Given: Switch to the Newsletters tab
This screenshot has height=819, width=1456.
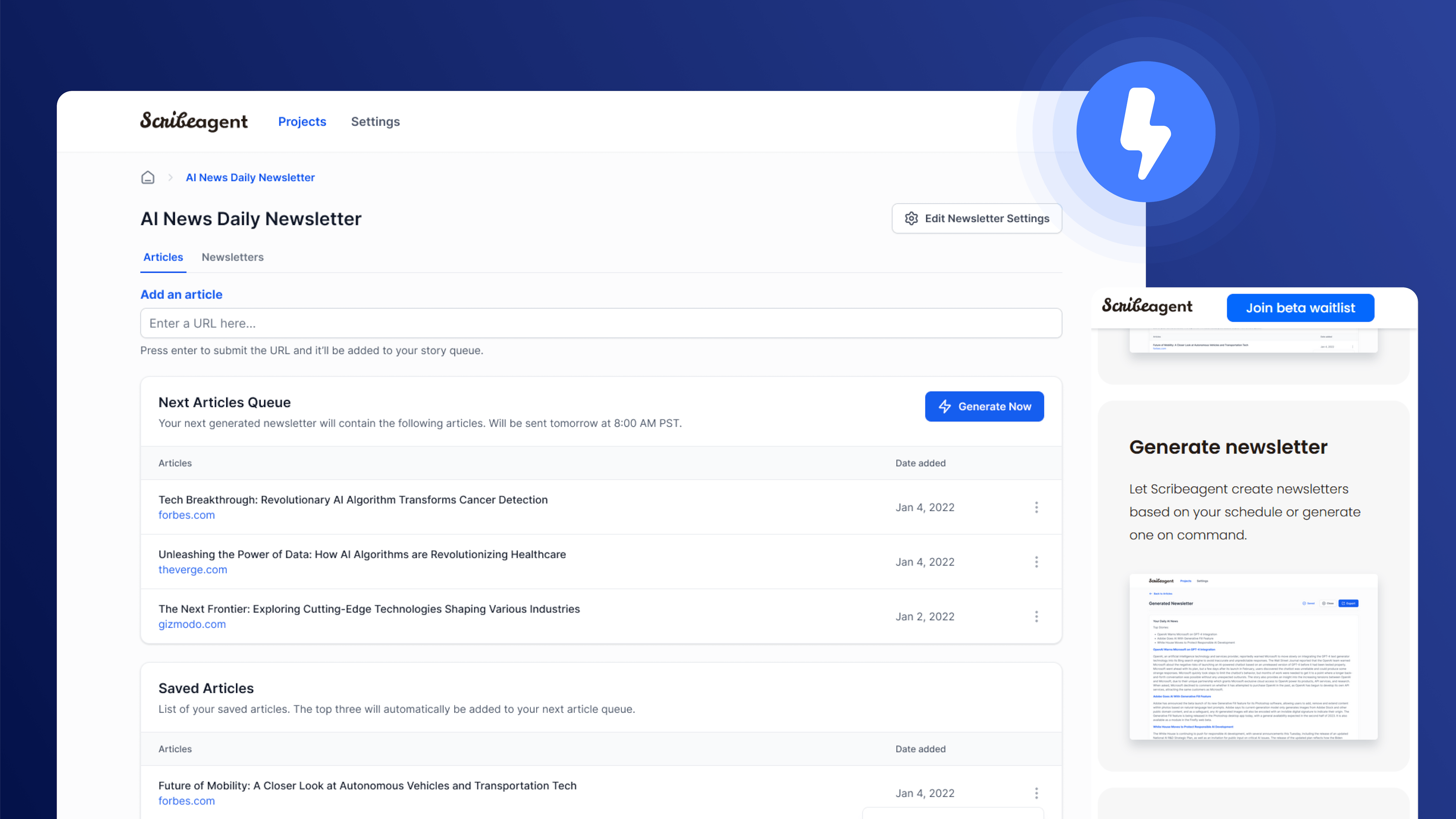Looking at the screenshot, I should click(x=232, y=257).
